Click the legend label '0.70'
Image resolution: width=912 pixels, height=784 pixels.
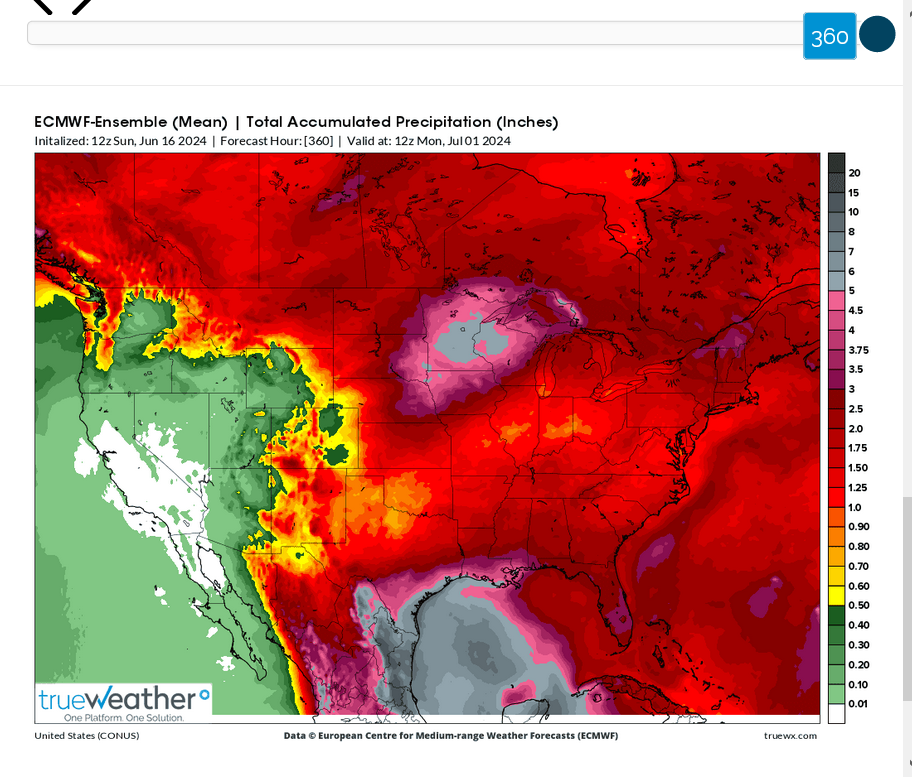point(858,565)
